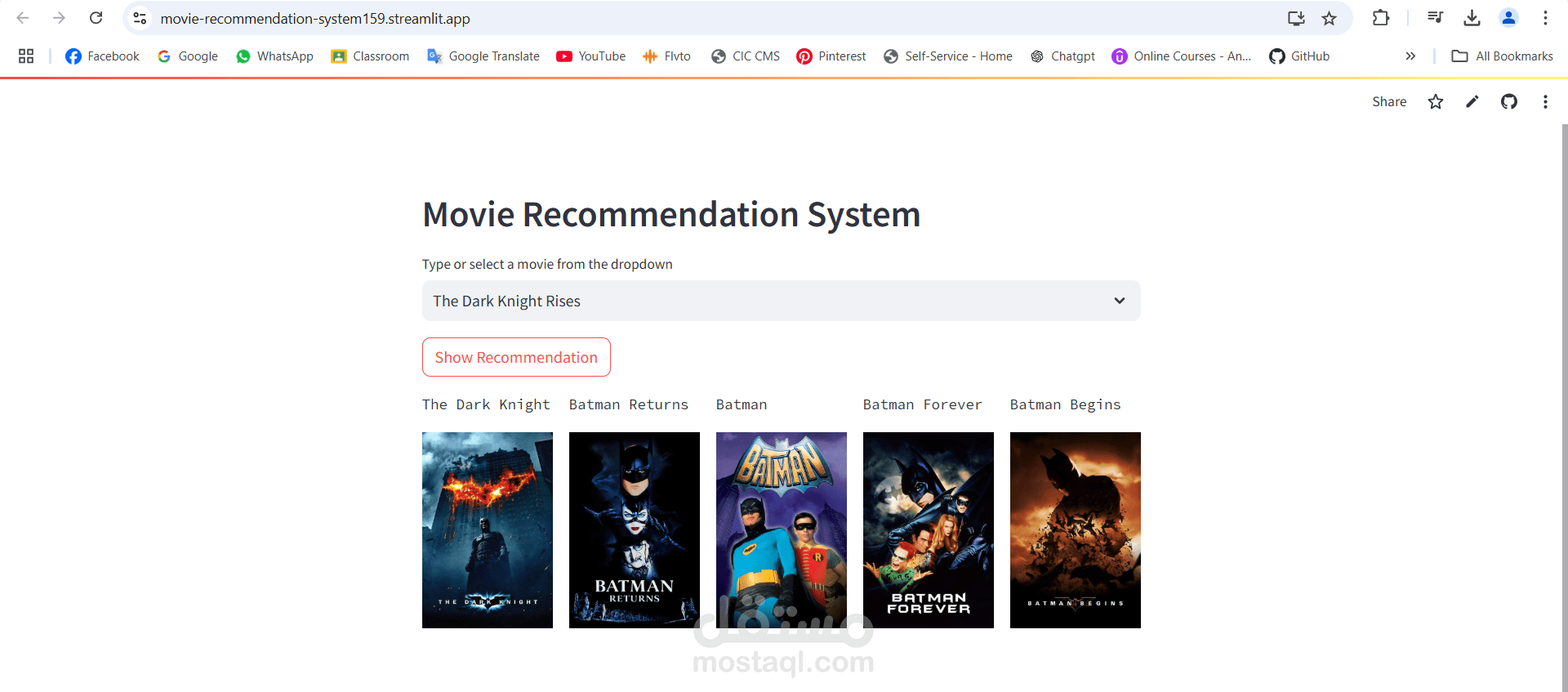
Task: Click the Batman Returns poster
Action: (635, 530)
